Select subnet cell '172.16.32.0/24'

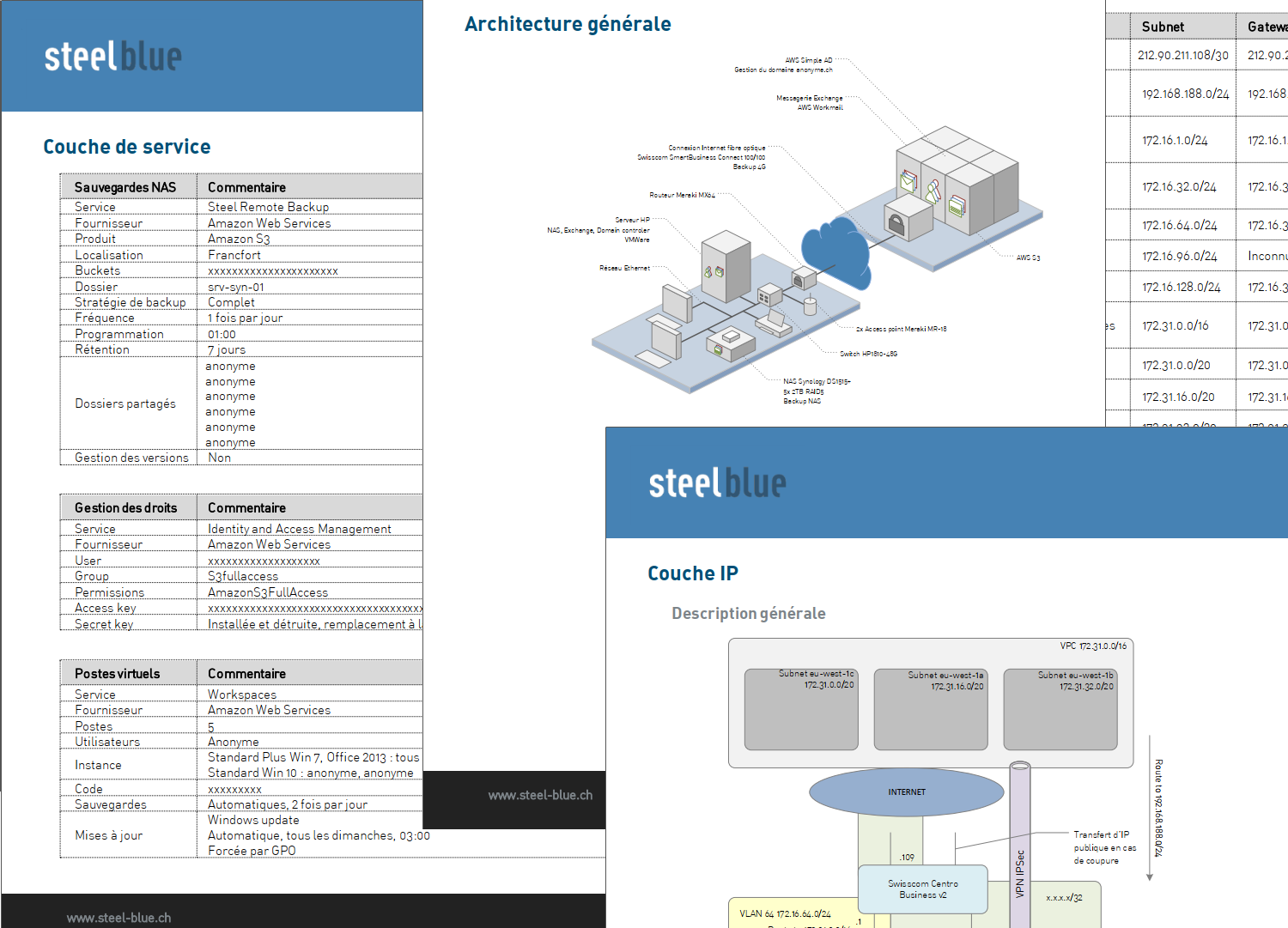coord(1179,186)
